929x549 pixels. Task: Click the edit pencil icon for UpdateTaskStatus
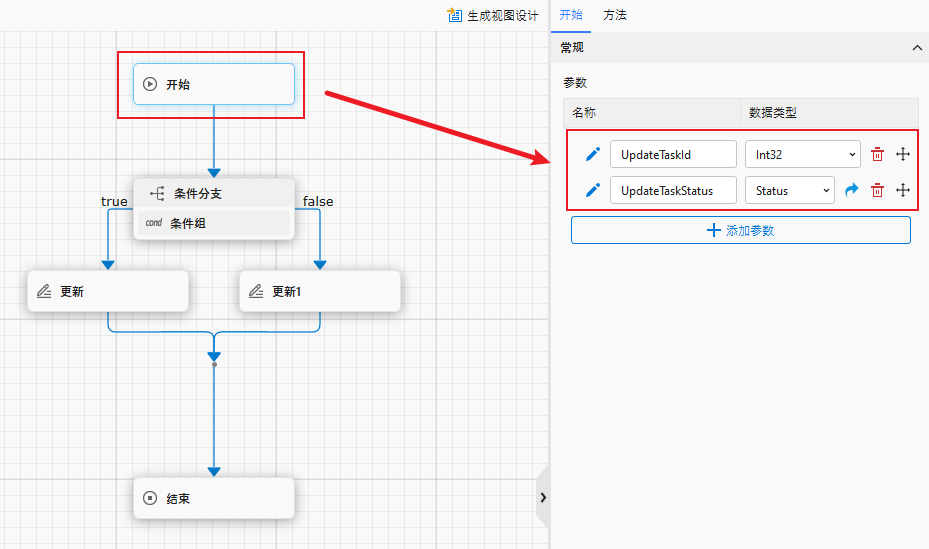click(592, 190)
